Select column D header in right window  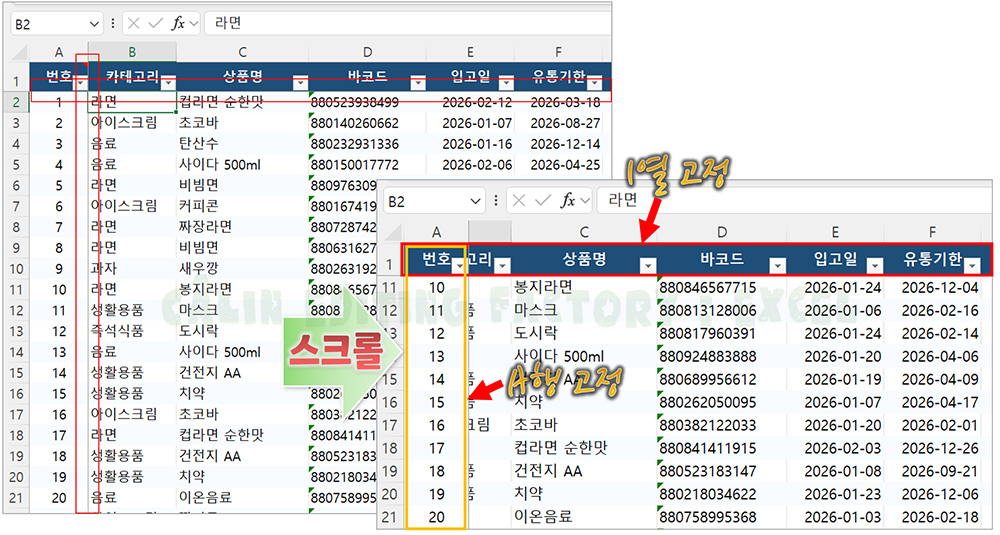tap(721, 232)
